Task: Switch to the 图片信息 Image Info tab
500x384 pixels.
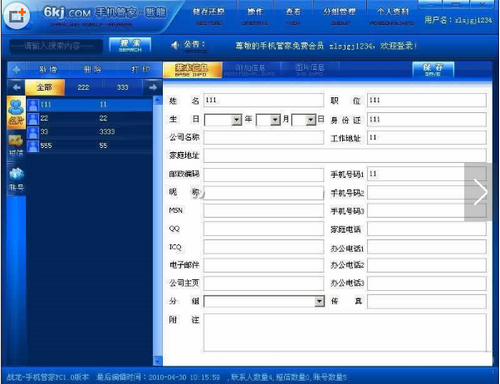Action: point(310,70)
